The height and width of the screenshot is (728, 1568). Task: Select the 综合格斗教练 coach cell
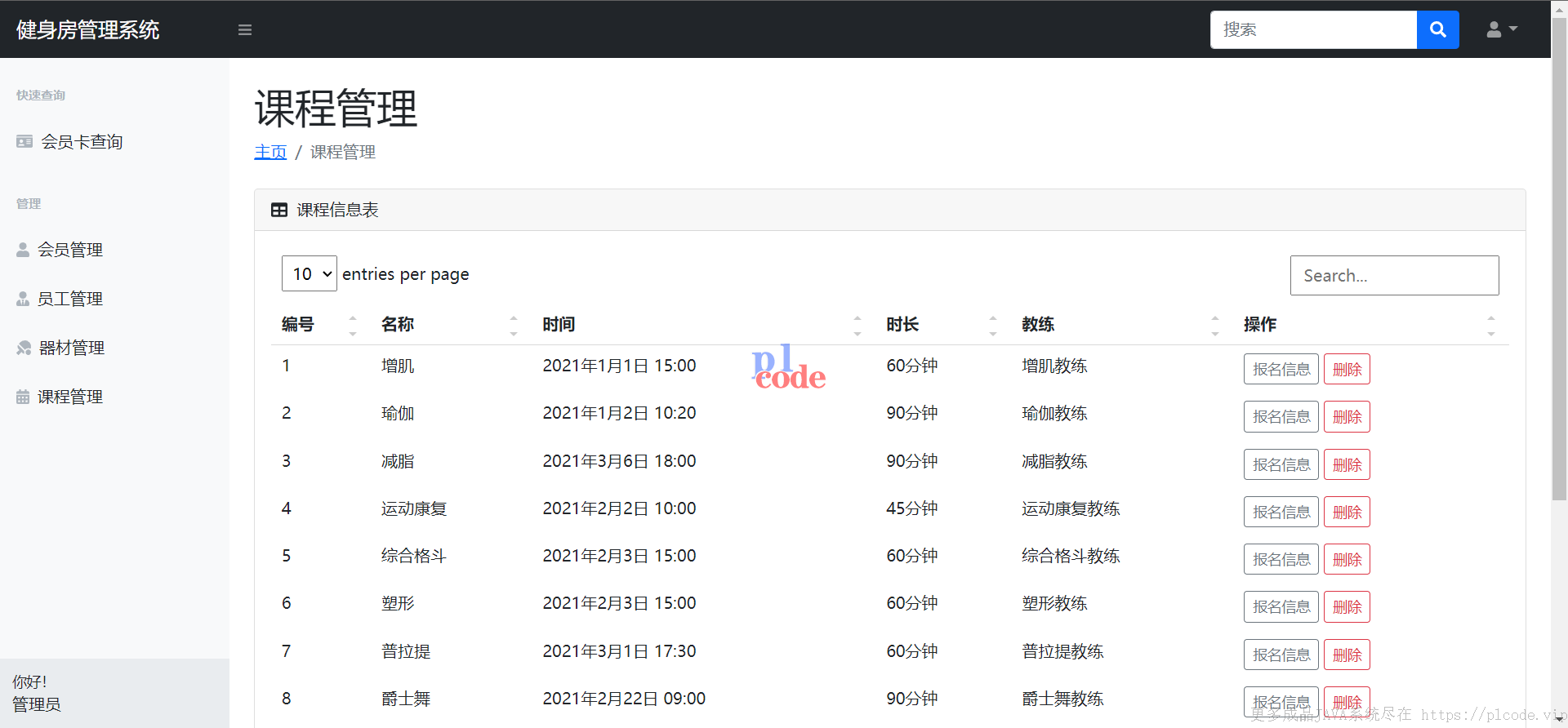coord(1071,556)
